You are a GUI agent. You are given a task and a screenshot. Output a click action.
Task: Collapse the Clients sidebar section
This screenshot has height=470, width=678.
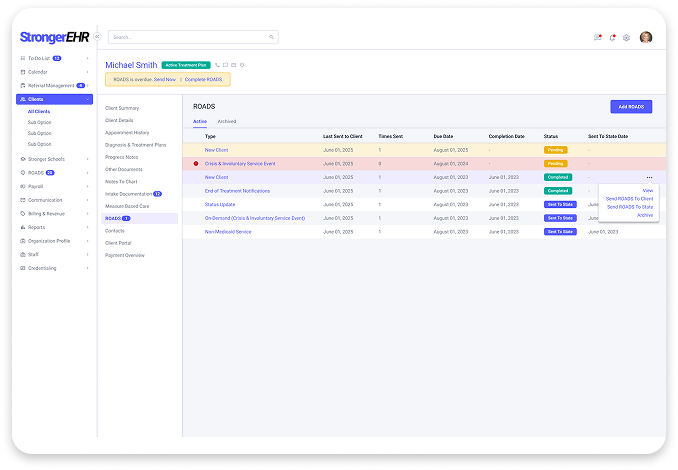[88, 99]
